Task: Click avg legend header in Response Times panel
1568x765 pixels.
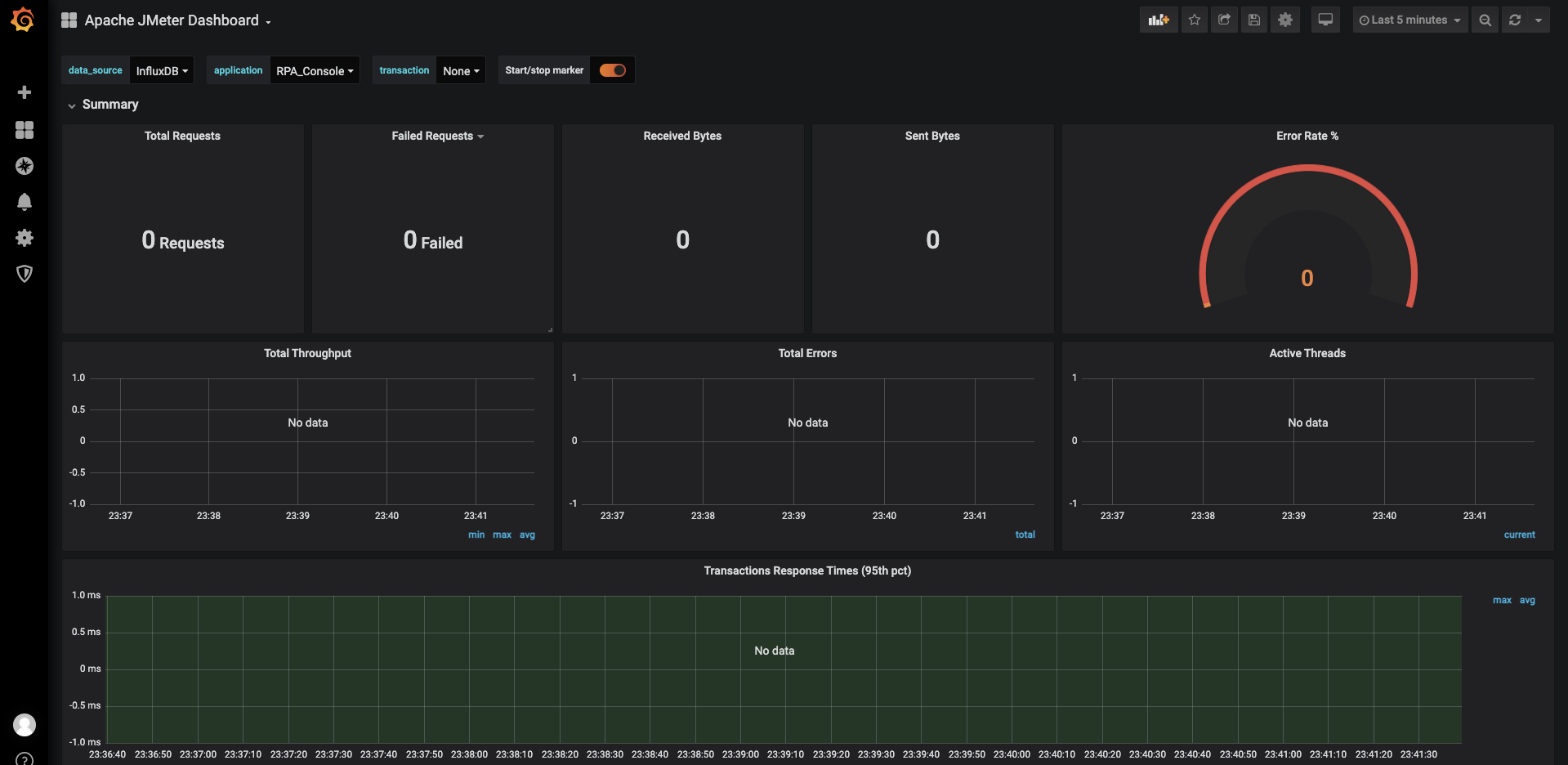Action: pos(1527,600)
